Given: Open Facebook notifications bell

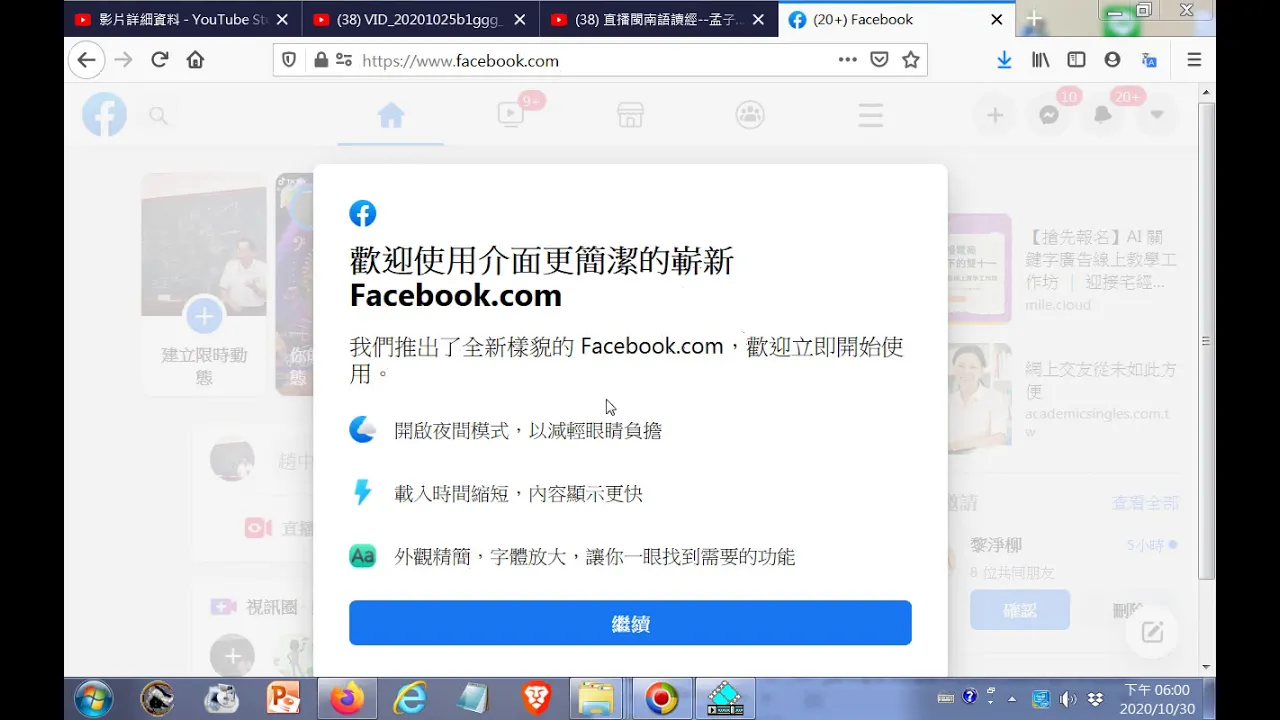Looking at the screenshot, I should click(1103, 116).
